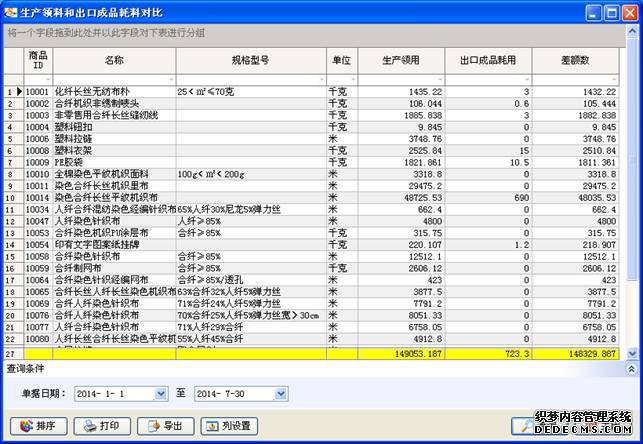Click the 导出 export icon button
Screen dimensions: 643x444
coord(165,426)
